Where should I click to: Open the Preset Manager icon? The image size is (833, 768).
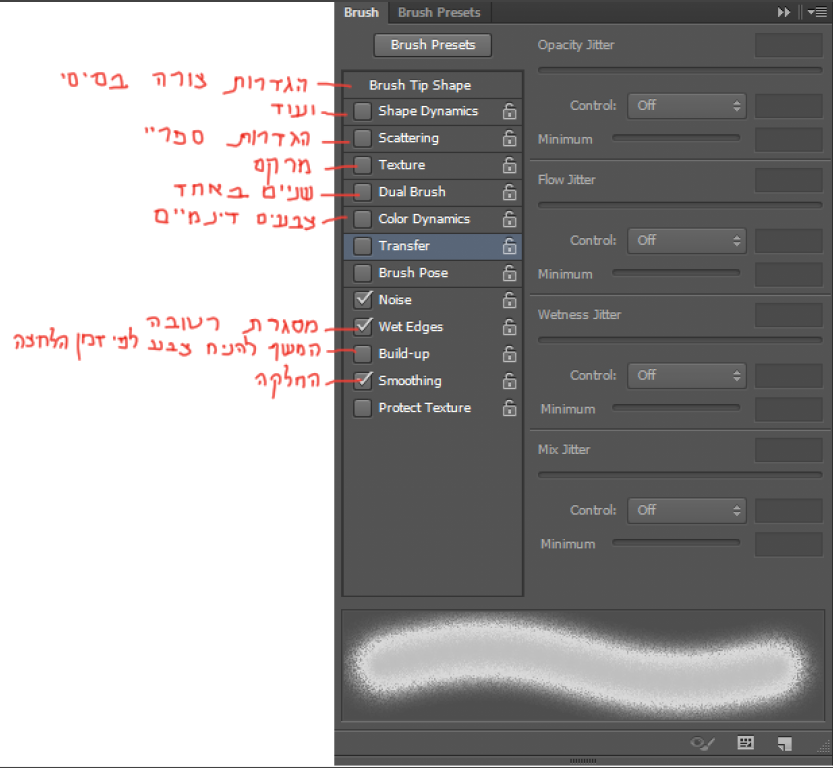[745, 743]
